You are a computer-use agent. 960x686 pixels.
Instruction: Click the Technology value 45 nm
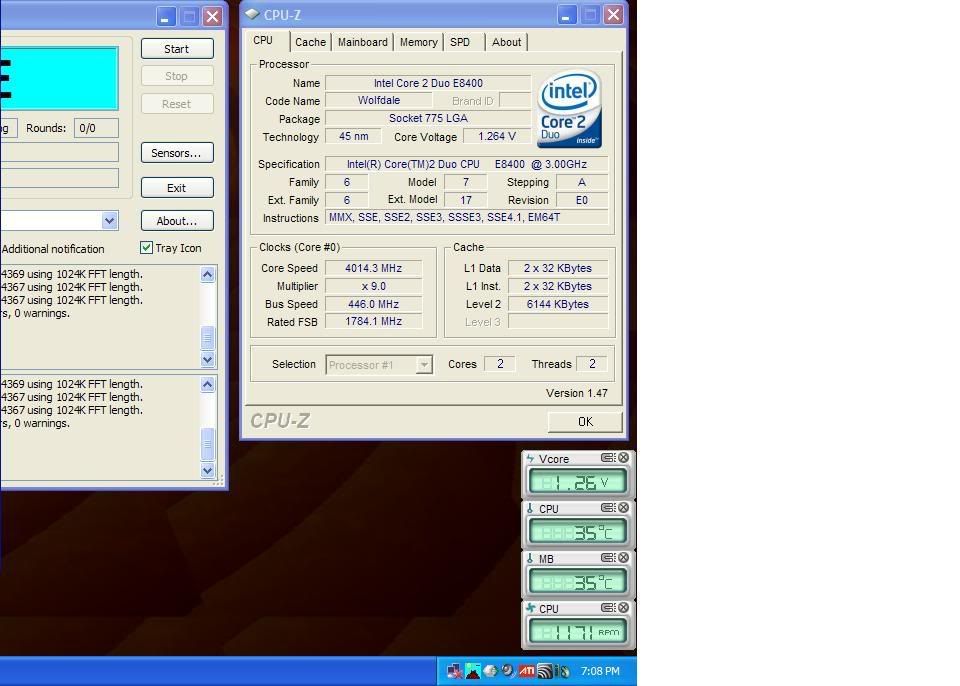[353, 136]
